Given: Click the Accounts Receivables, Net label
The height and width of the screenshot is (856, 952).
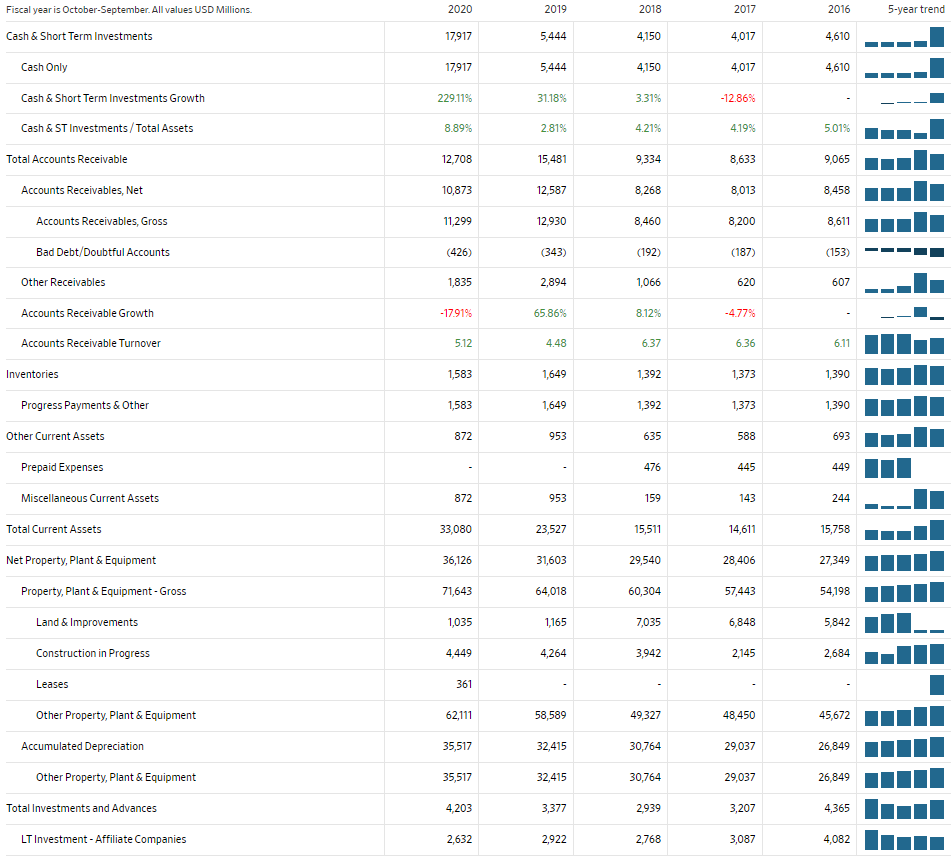Looking at the screenshot, I should [82, 191].
